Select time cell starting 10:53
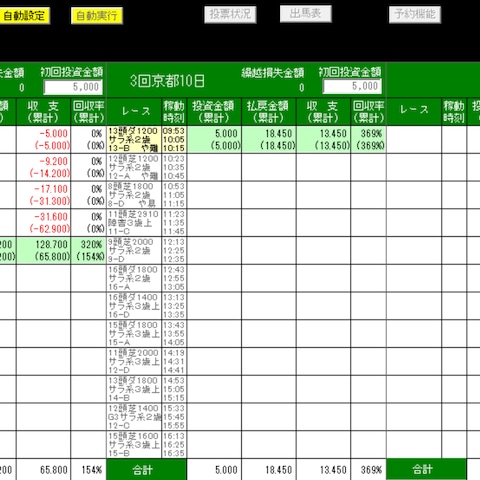Screen dimensions: 480x480 [x=174, y=195]
